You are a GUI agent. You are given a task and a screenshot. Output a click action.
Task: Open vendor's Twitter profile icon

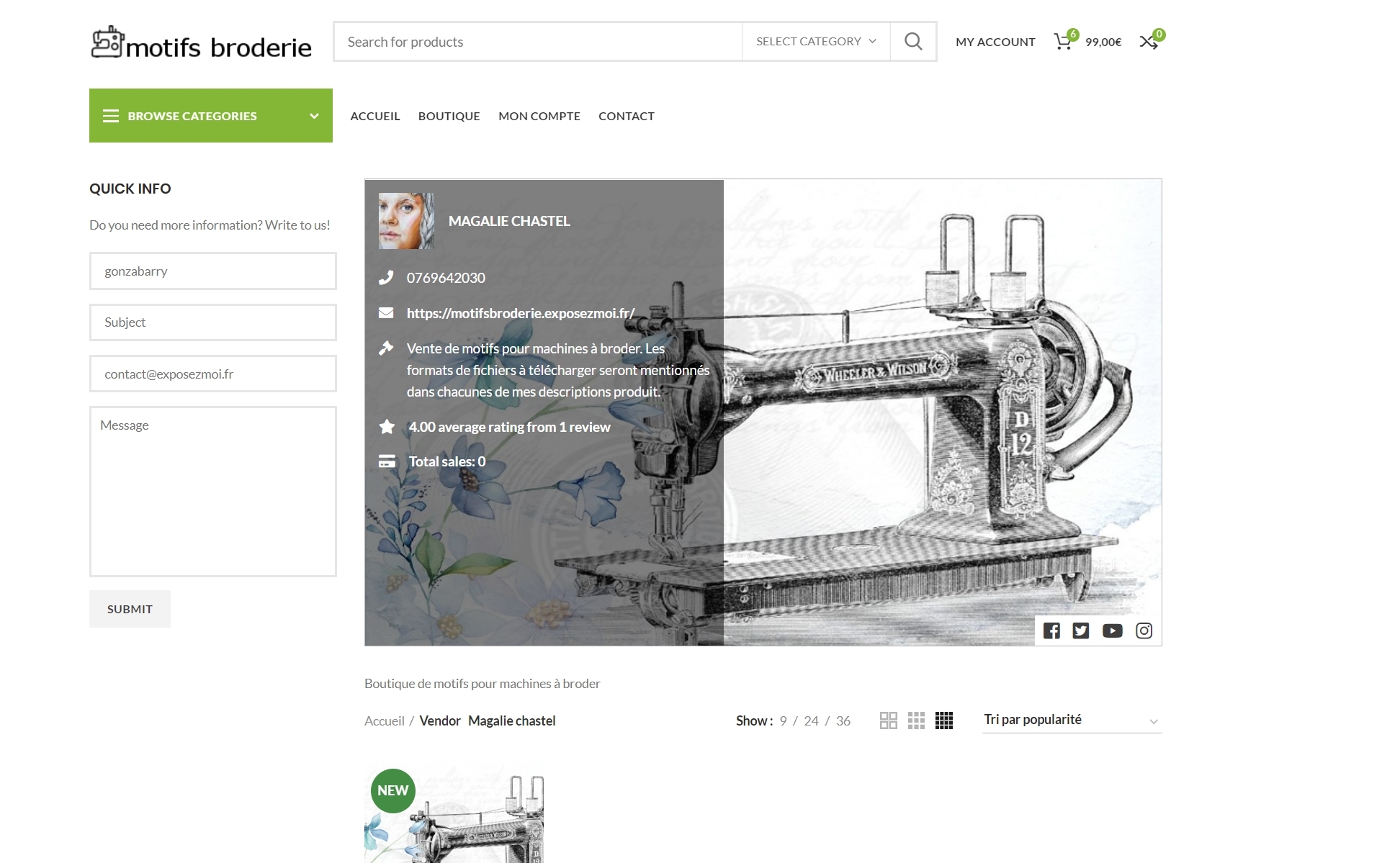[1081, 631]
